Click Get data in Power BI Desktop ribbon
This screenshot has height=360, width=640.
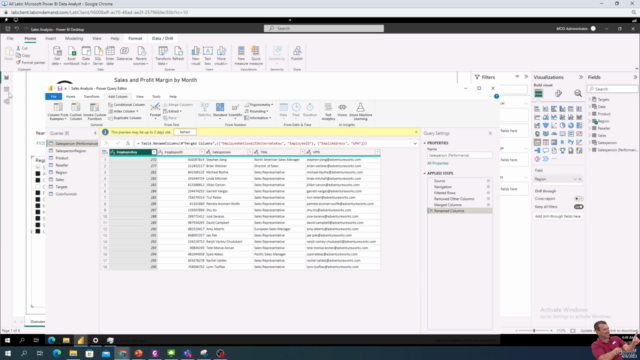tap(57, 56)
